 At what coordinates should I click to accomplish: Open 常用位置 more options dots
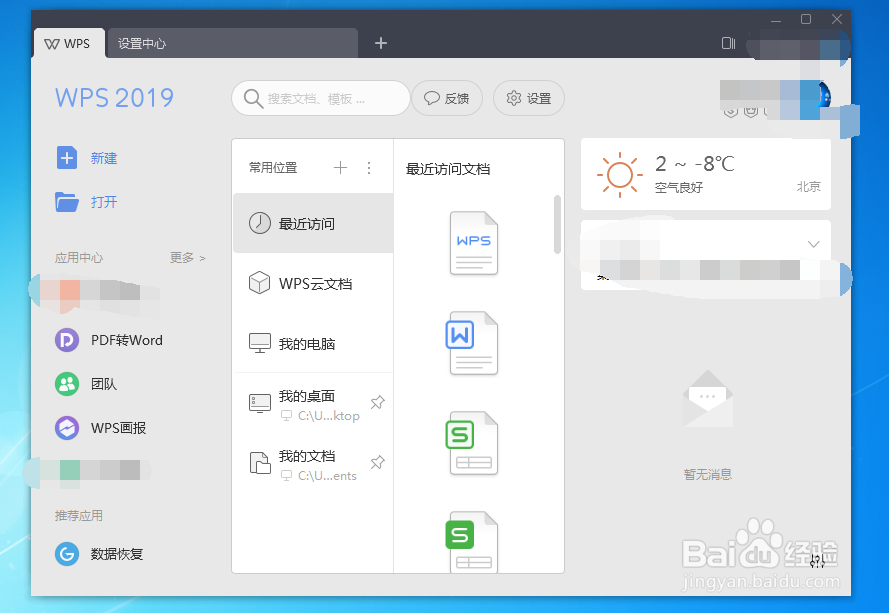pos(369,167)
